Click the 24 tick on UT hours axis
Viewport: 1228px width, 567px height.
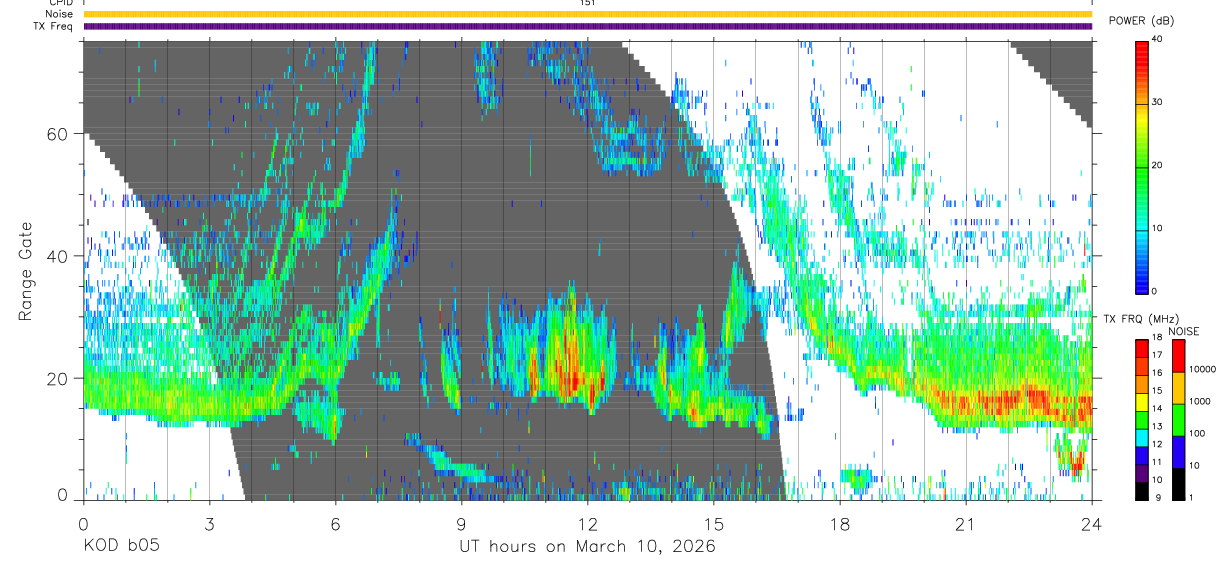pos(1092,525)
